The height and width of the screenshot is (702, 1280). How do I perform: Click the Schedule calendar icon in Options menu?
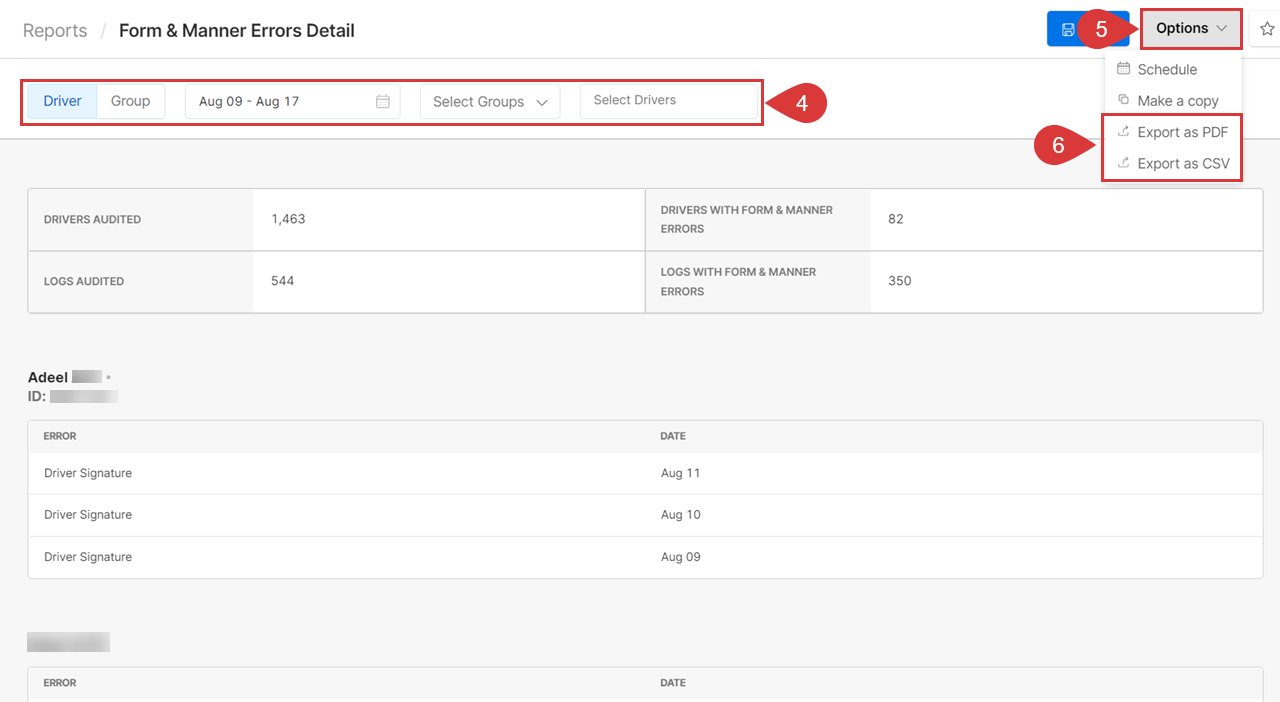pos(1122,69)
